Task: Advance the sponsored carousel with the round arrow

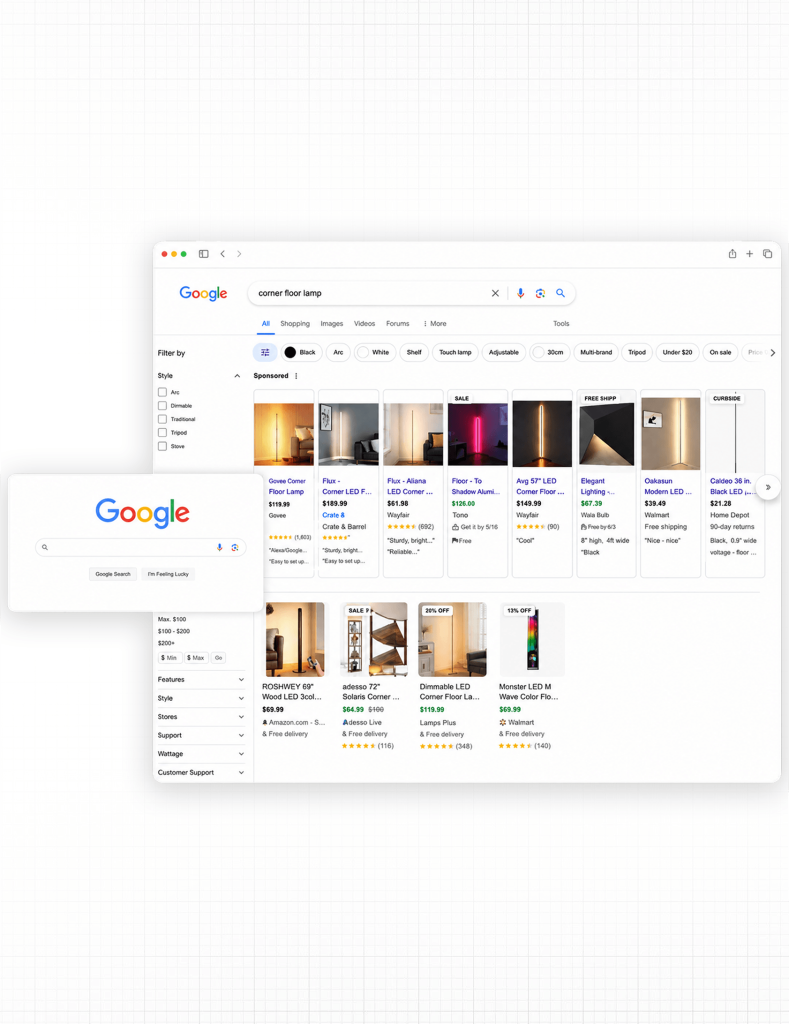Action: click(x=768, y=487)
